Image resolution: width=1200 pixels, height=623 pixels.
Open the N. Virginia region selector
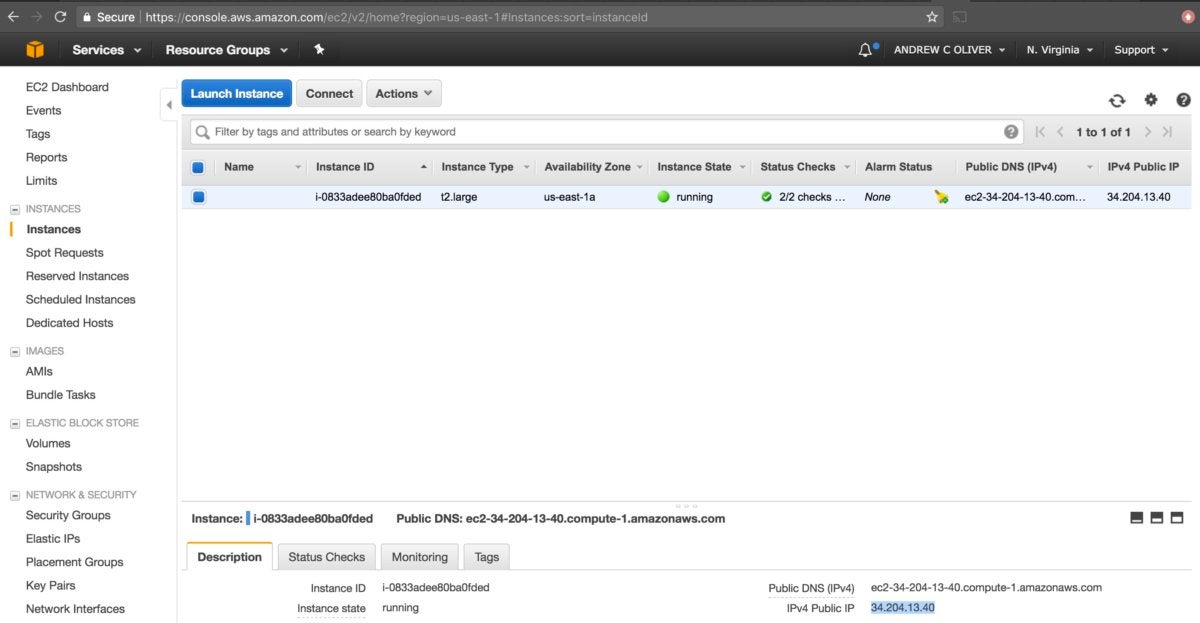pyautogui.click(x=1060, y=50)
